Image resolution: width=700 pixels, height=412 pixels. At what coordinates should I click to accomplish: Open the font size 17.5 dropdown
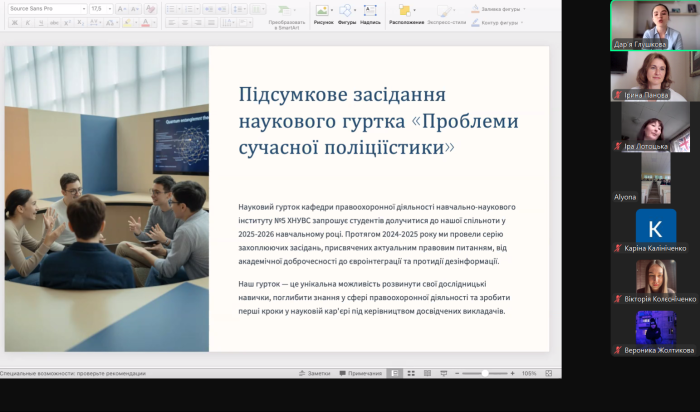pyautogui.click(x=110, y=8)
